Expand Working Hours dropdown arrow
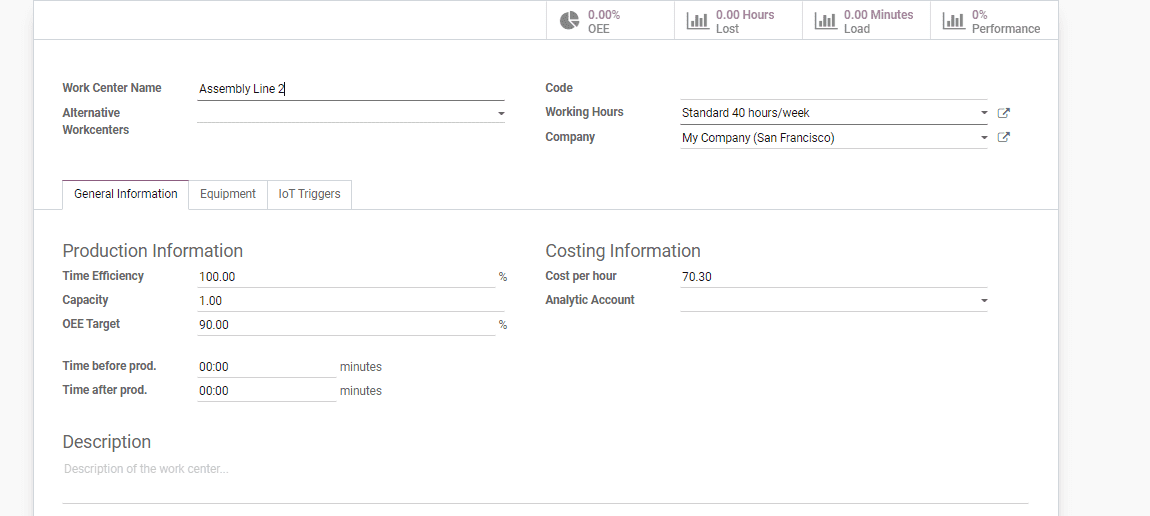This screenshot has height=516, width=1150. pyautogui.click(x=984, y=114)
